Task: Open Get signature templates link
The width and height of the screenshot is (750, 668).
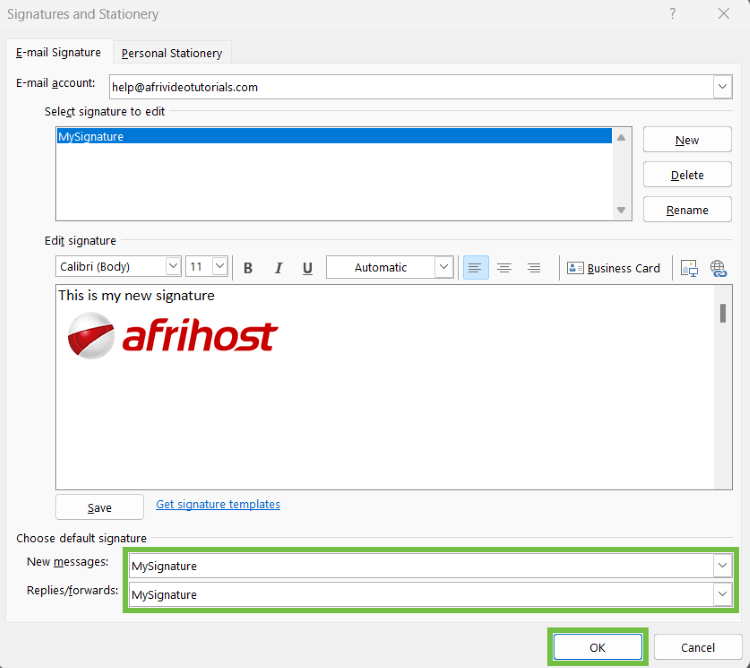Action: [218, 504]
